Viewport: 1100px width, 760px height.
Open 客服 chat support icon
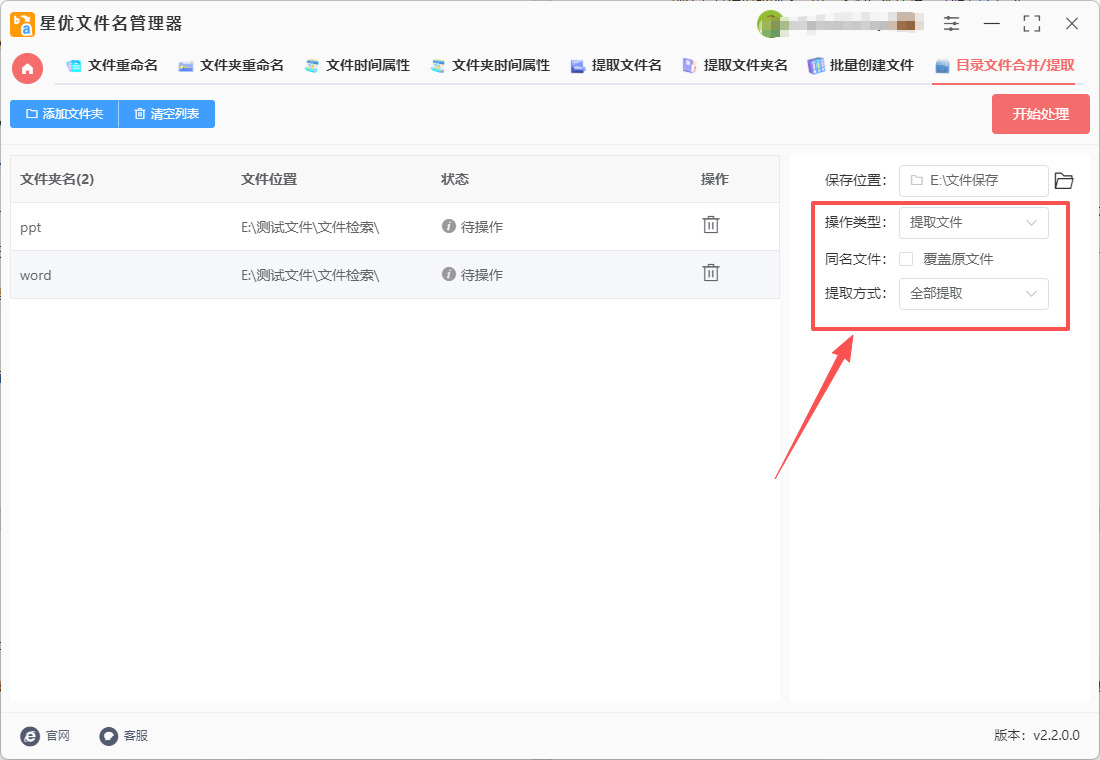tap(108, 735)
